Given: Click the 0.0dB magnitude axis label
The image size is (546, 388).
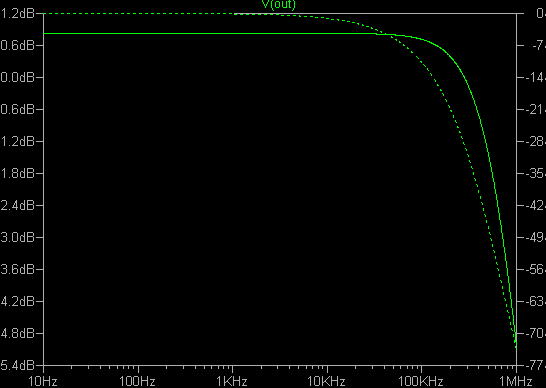Looking at the screenshot, I should coord(17,77).
